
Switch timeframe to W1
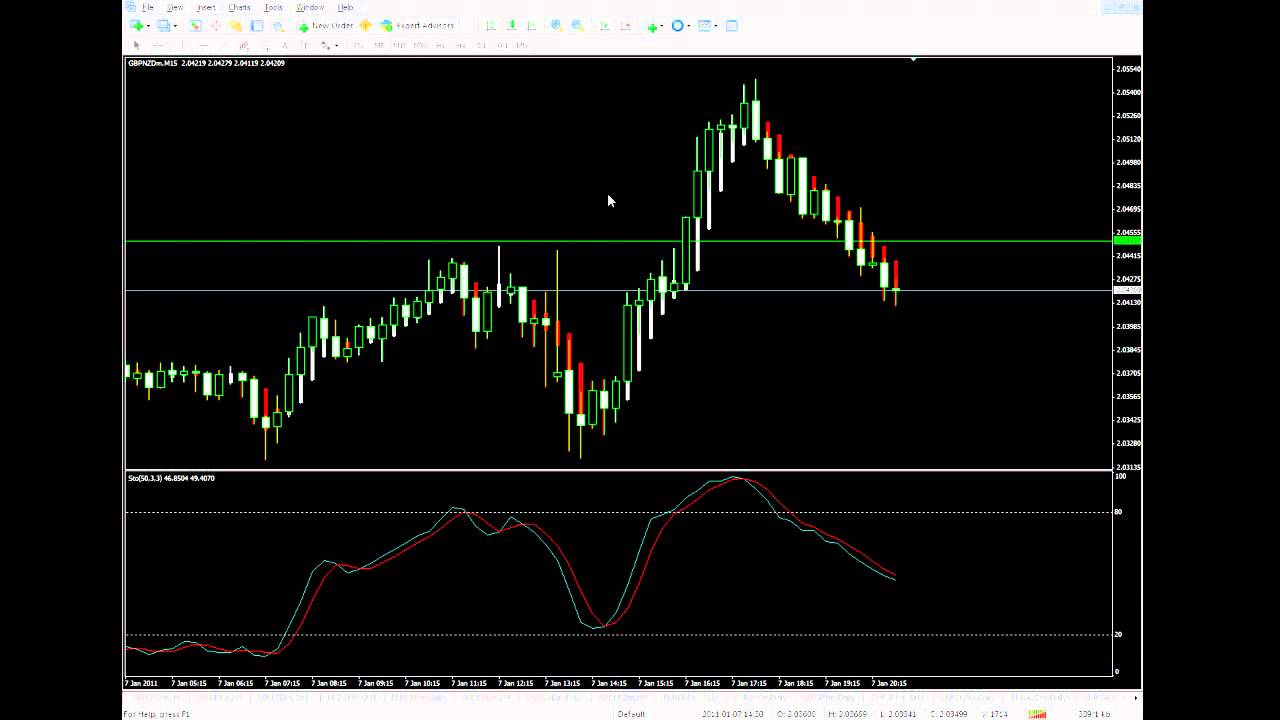[x=502, y=45]
